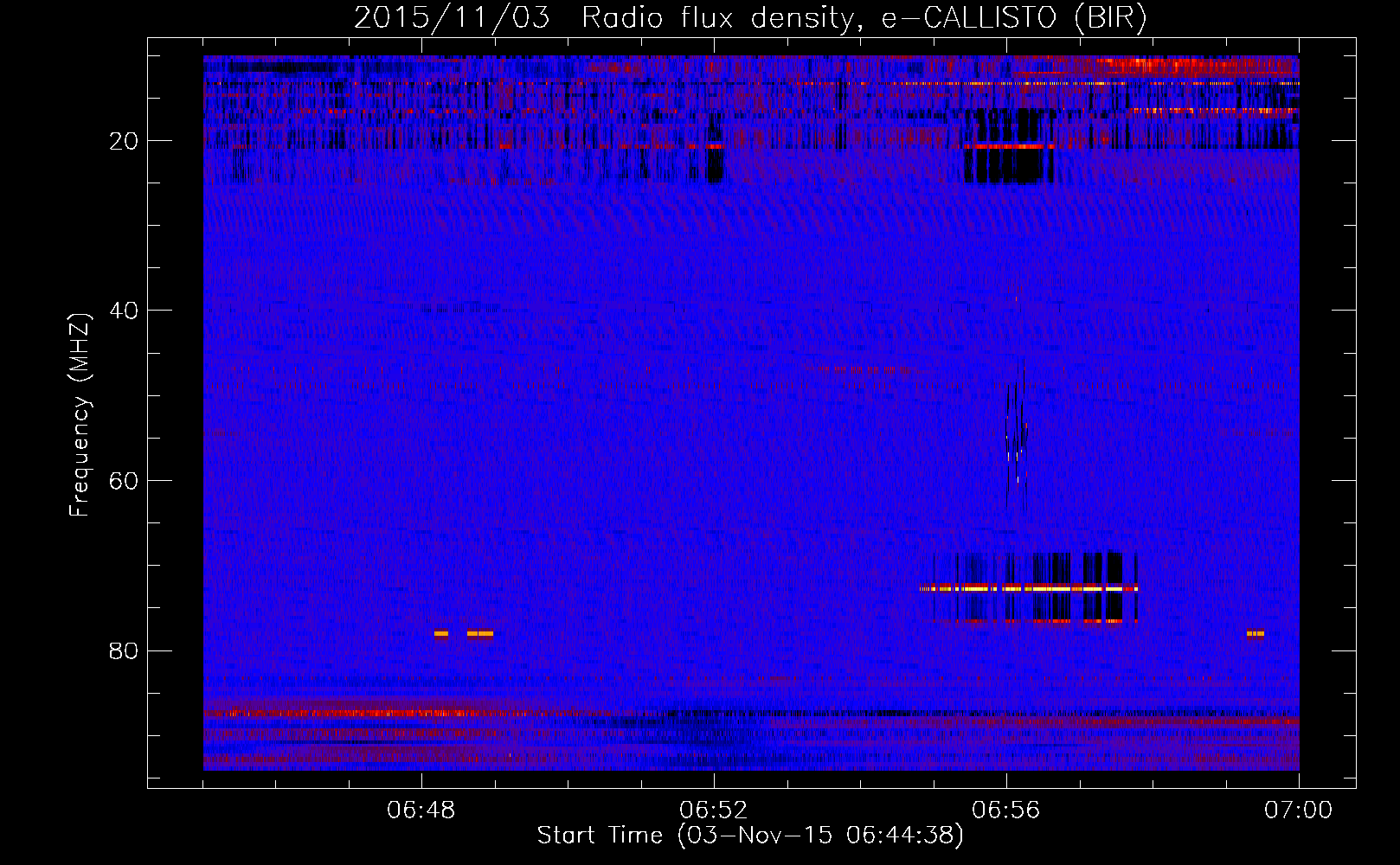
Task: Click the 06:52 time tick label
Action: click(714, 811)
